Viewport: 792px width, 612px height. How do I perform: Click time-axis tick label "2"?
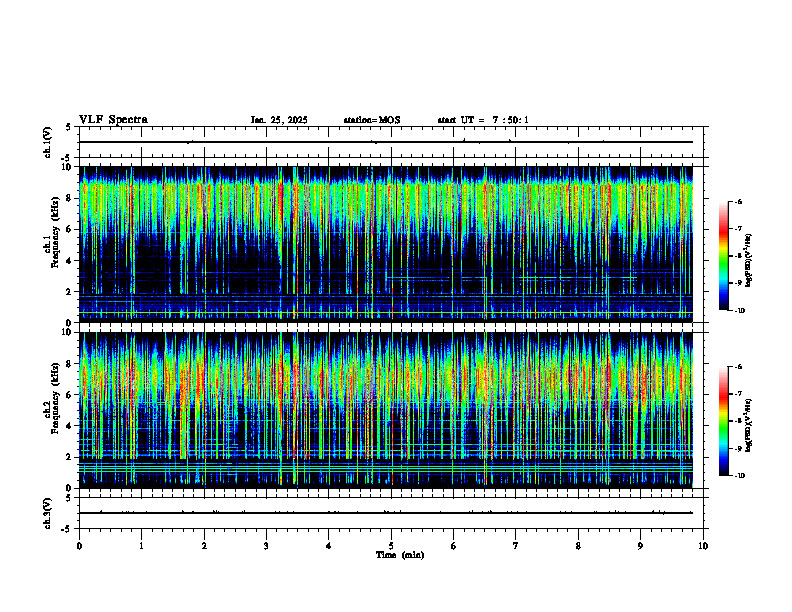coord(204,546)
